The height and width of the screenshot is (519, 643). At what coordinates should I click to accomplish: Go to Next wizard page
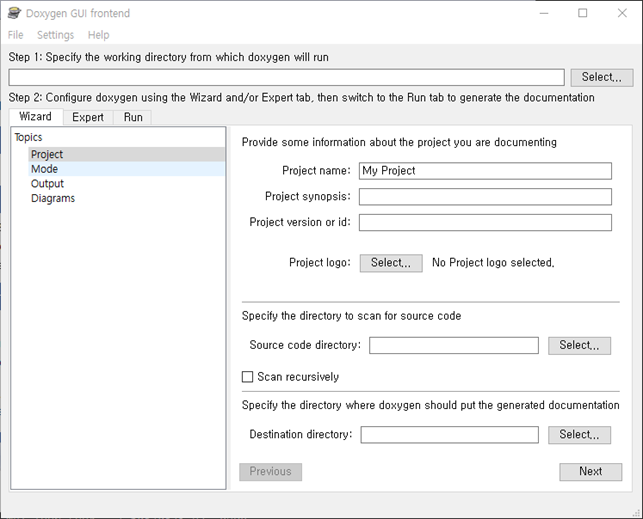tap(591, 471)
